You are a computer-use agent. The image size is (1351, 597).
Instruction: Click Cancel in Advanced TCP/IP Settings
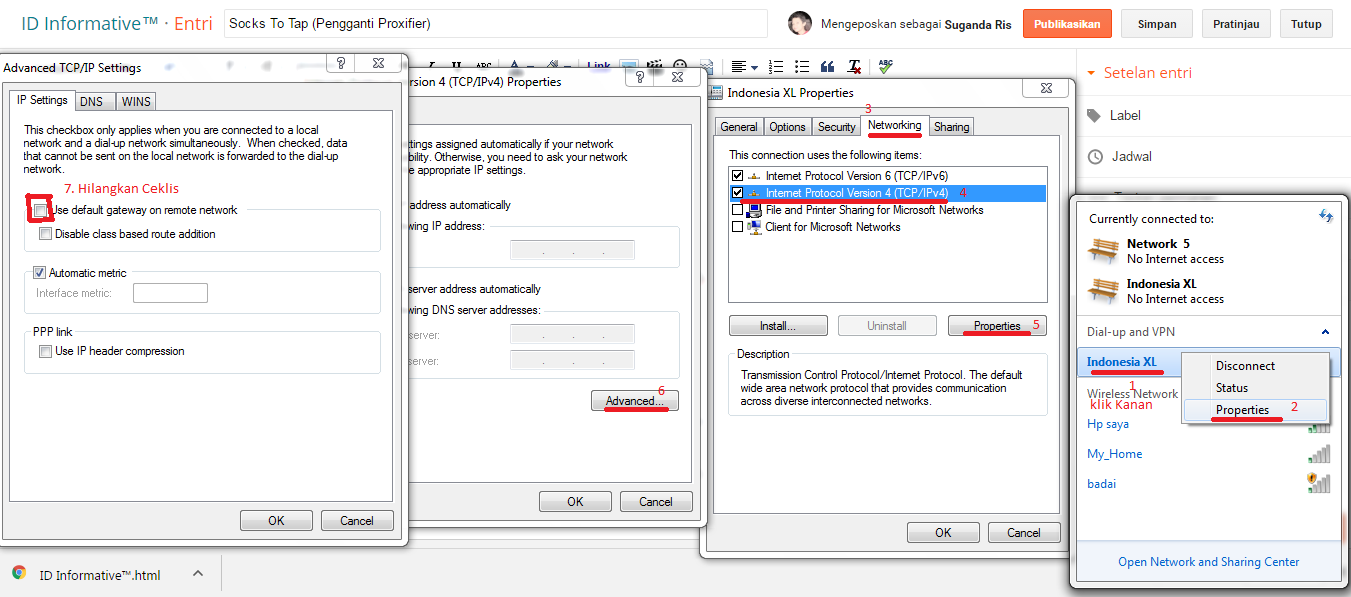point(357,521)
